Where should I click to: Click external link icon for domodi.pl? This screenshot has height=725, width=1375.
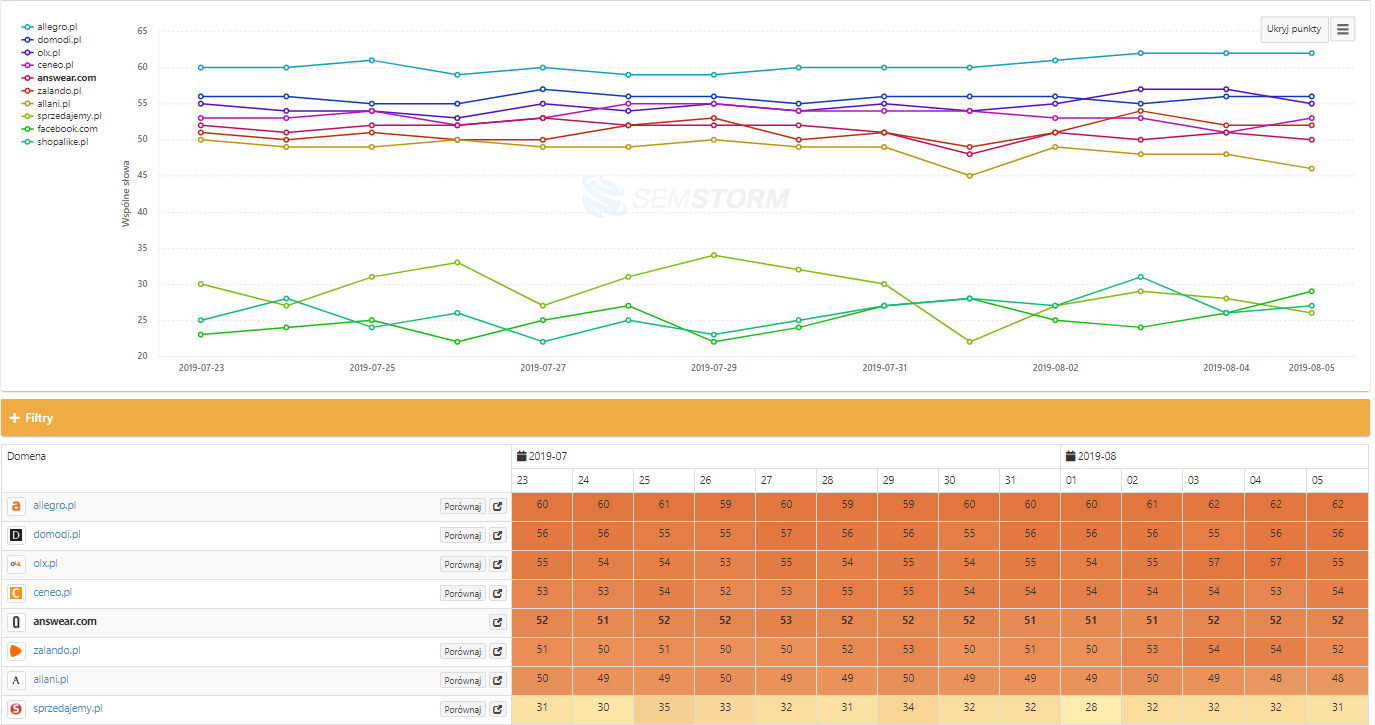497,536
